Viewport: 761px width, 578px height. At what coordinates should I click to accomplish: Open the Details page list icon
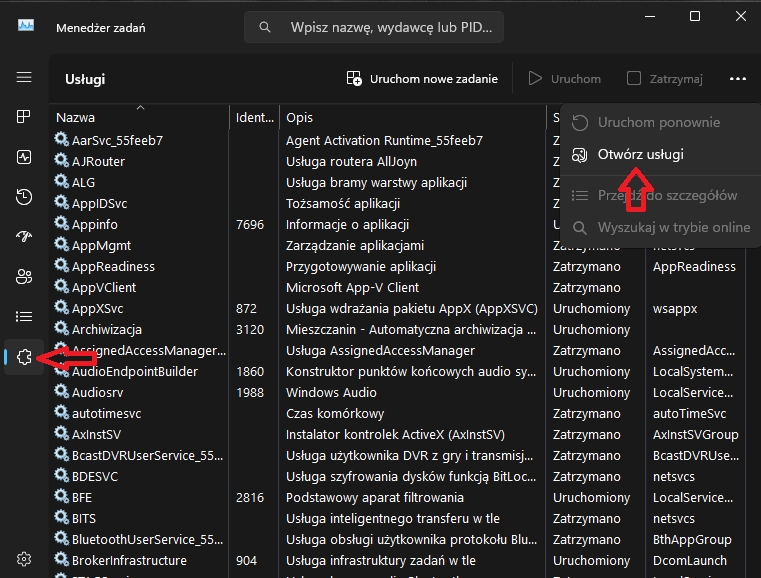(24, 317)
